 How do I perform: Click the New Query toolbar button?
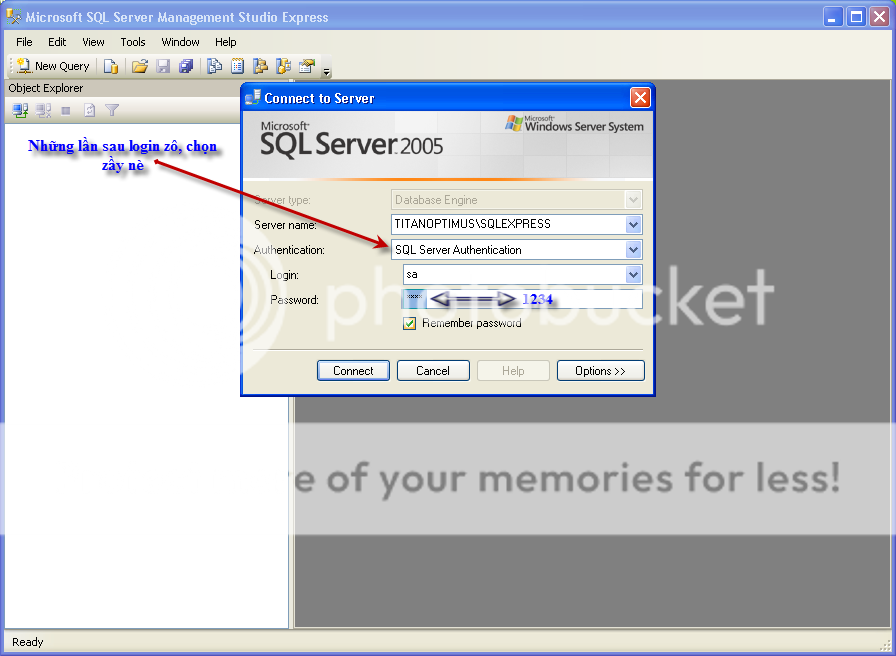[x=53, y=66]
